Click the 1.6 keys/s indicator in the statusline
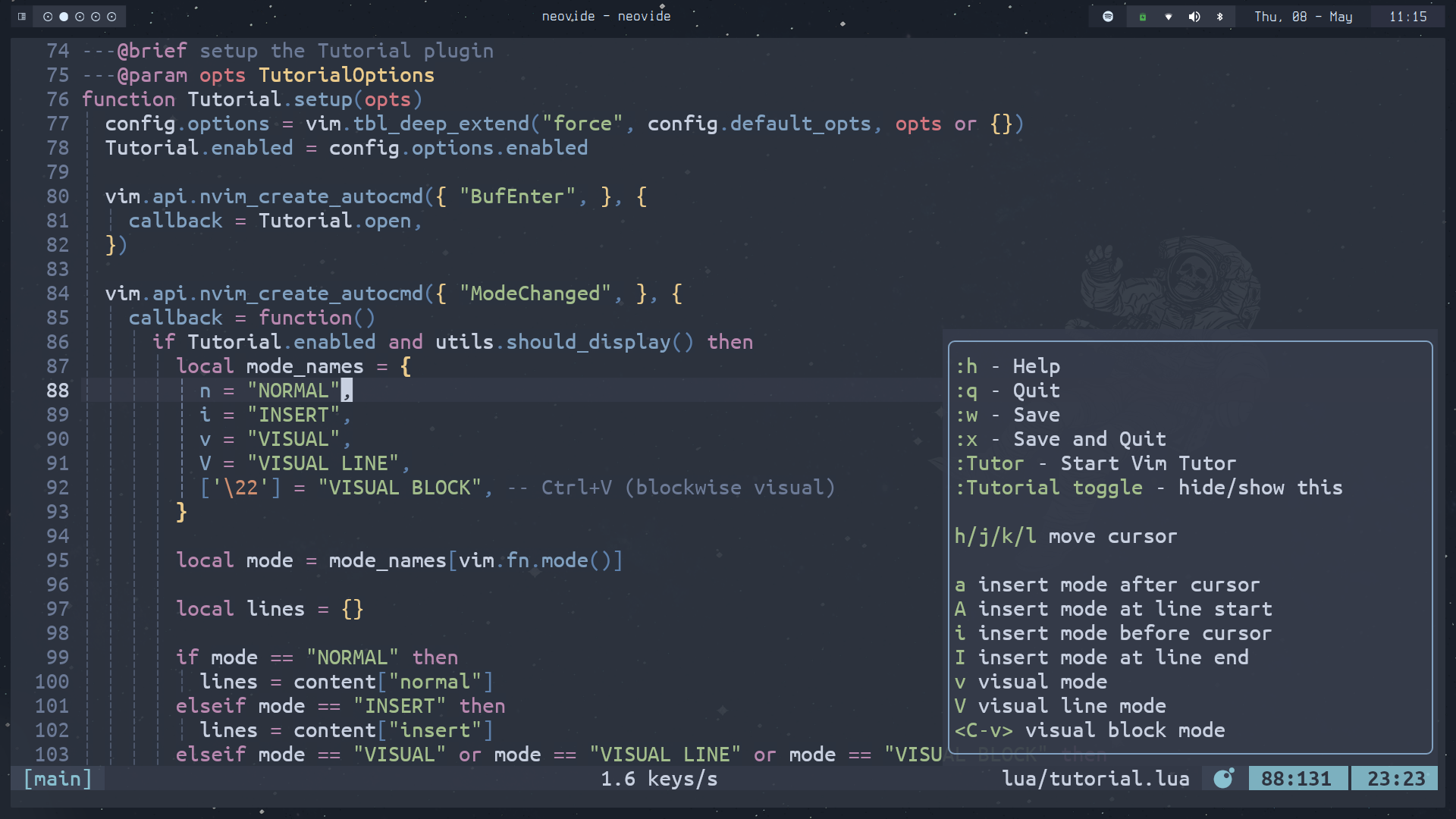Image resolution: width=1456 pixels, height=819 pixels. (659, 779)
